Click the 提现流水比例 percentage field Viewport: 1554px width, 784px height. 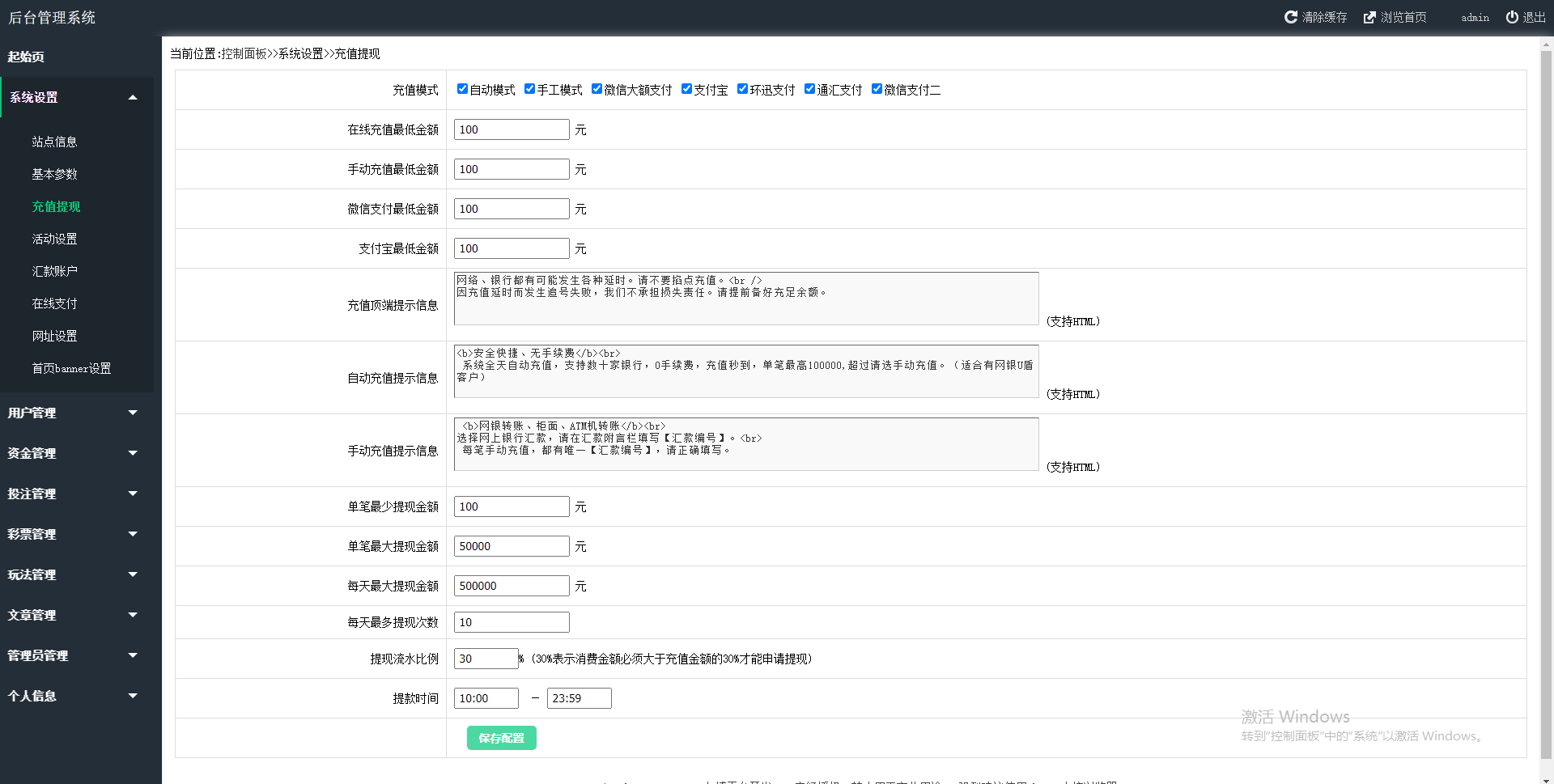(486, 659)
